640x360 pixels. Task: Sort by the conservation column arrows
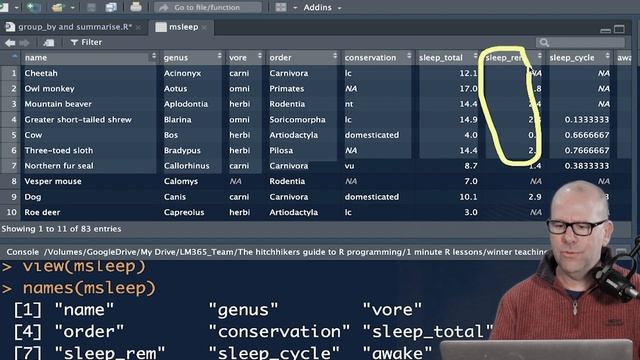click(409, 56)
